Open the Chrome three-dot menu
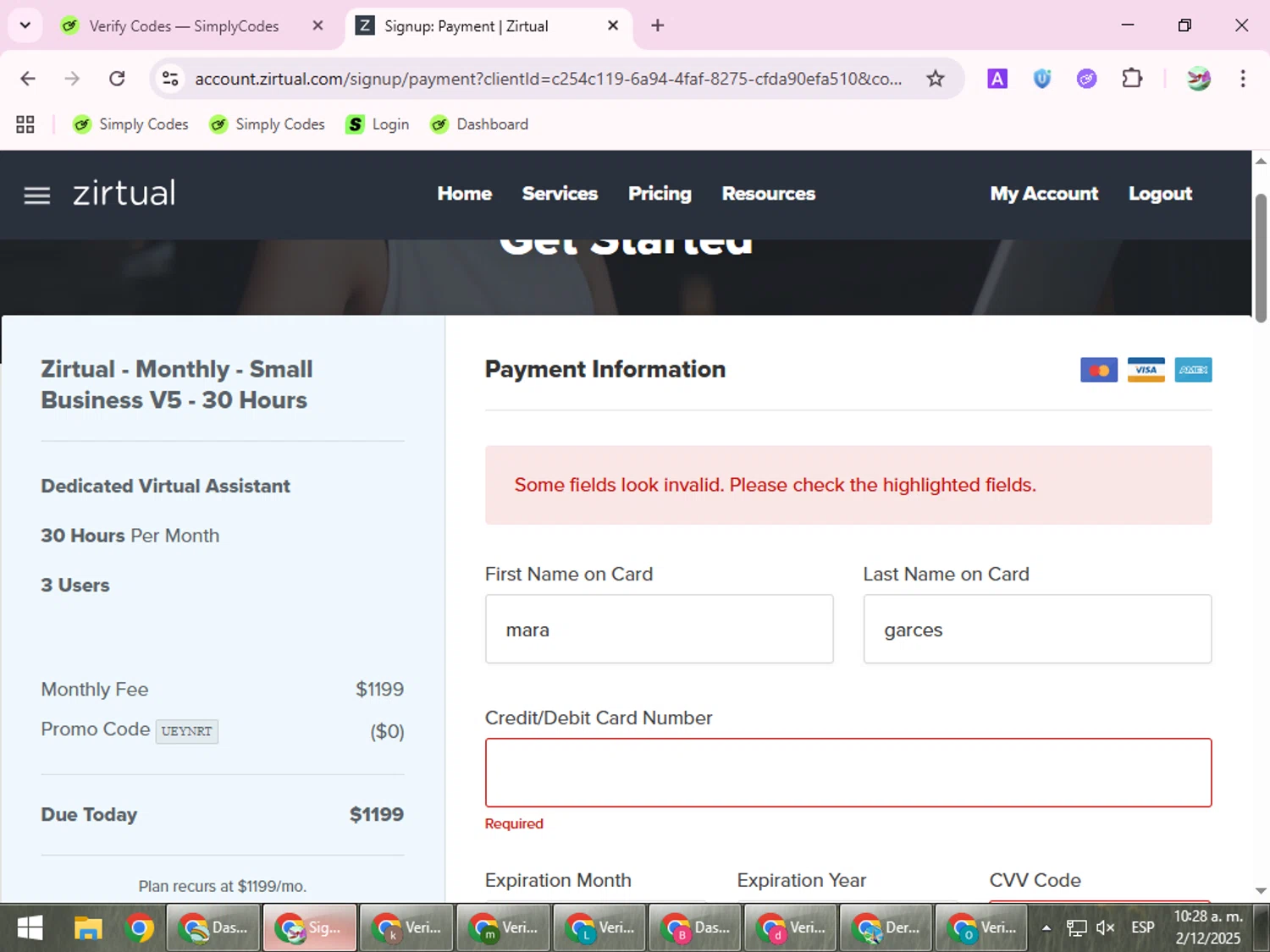Image resolution: width=1270 pixels, height=952 pixels. coord(1243,79)
